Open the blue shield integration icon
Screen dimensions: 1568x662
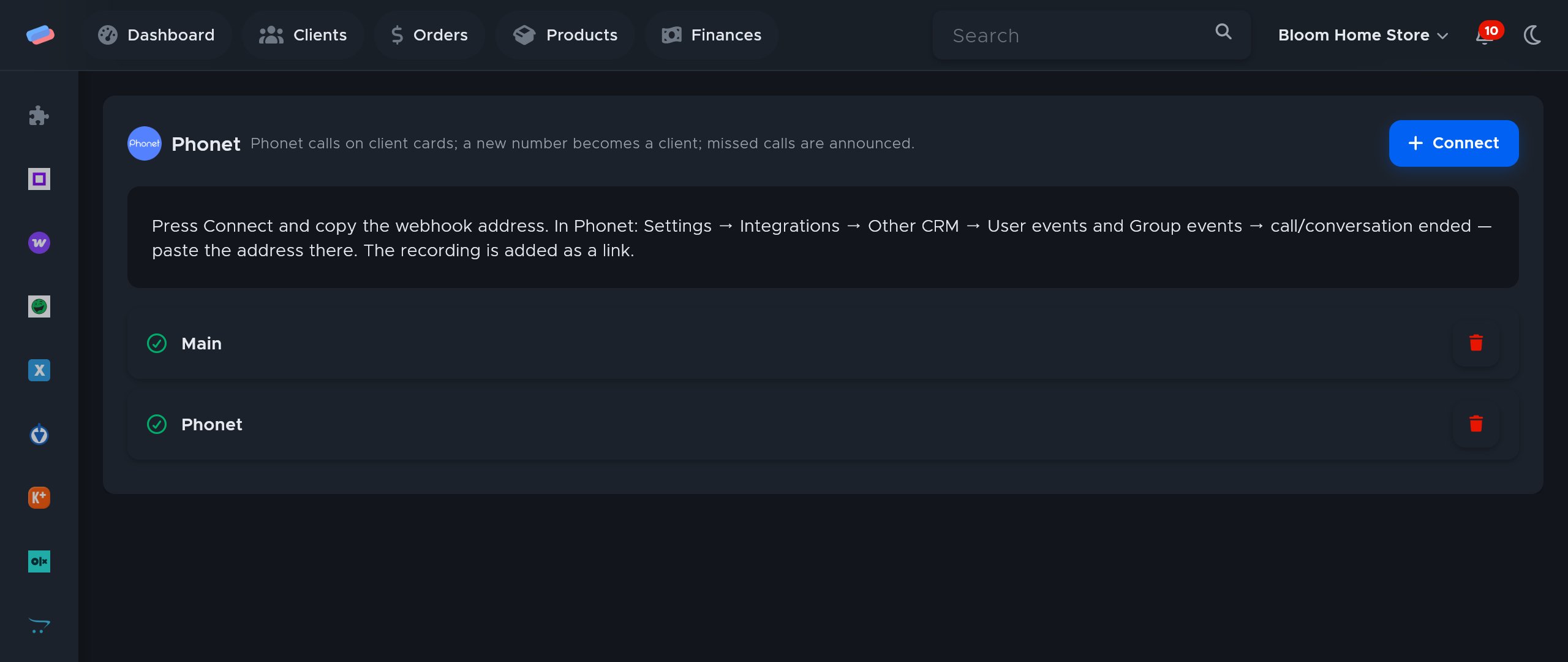[x=39, y=434]
